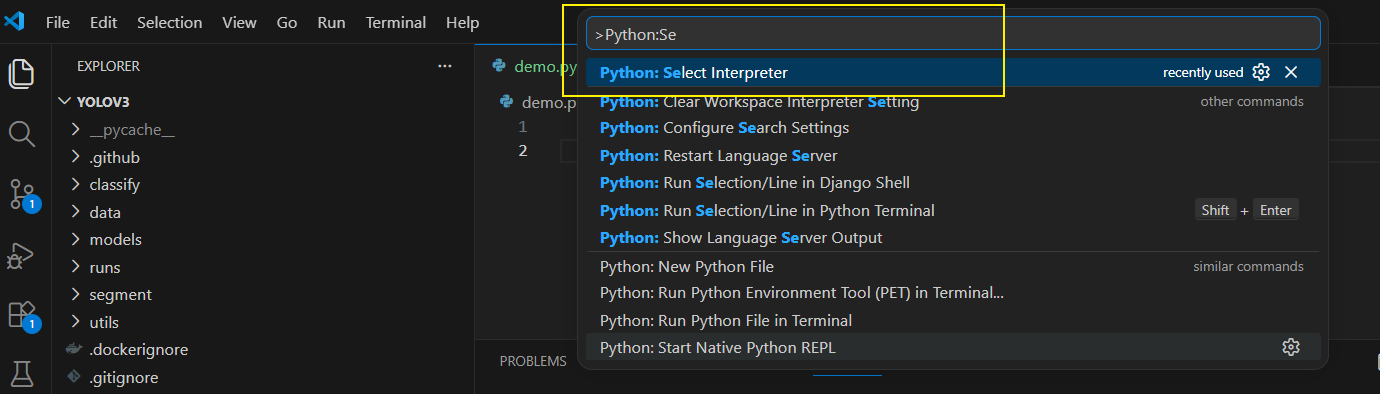Click gear icon for Start Native Python REPL
Screen dimensions: 1380x394
pos(1291,347)
